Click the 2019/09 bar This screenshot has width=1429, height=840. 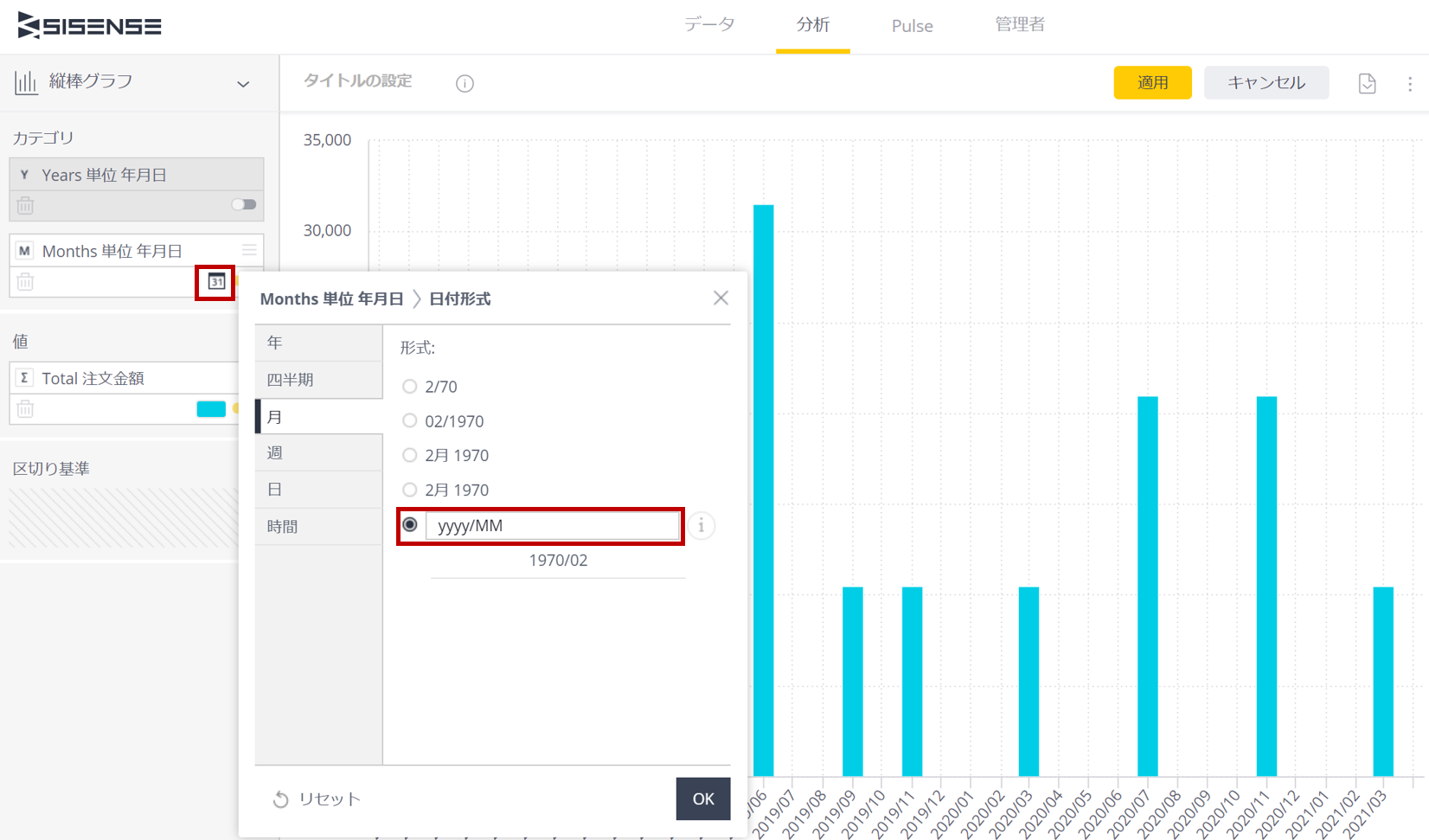[x=853, y=682]
